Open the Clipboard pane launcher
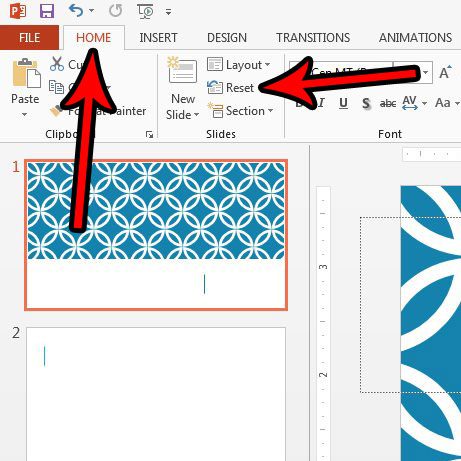The width and height of the screenshot is (461, 461). point(149,134)
